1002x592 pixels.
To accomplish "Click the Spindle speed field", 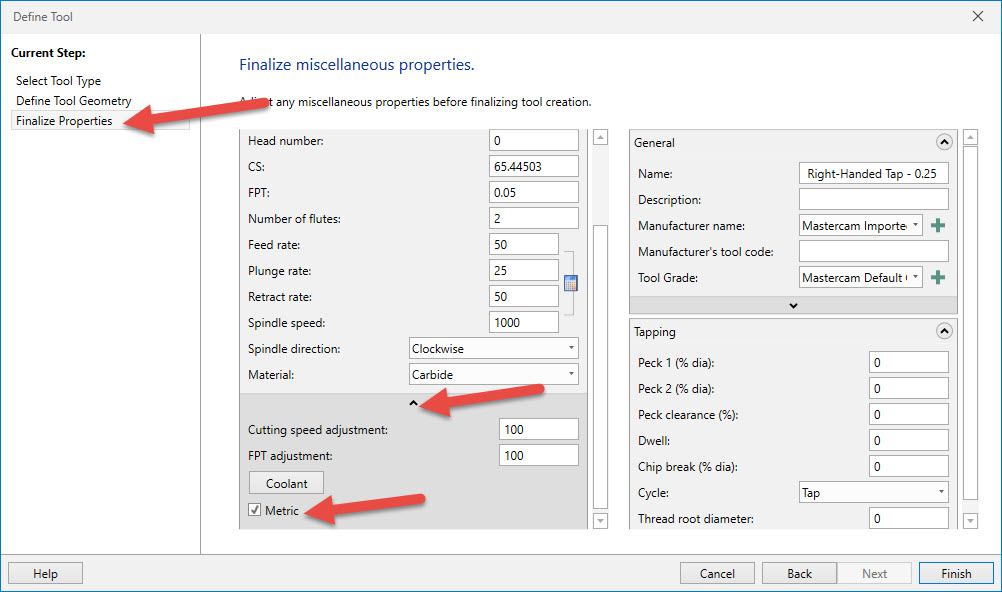I will 523,322.
